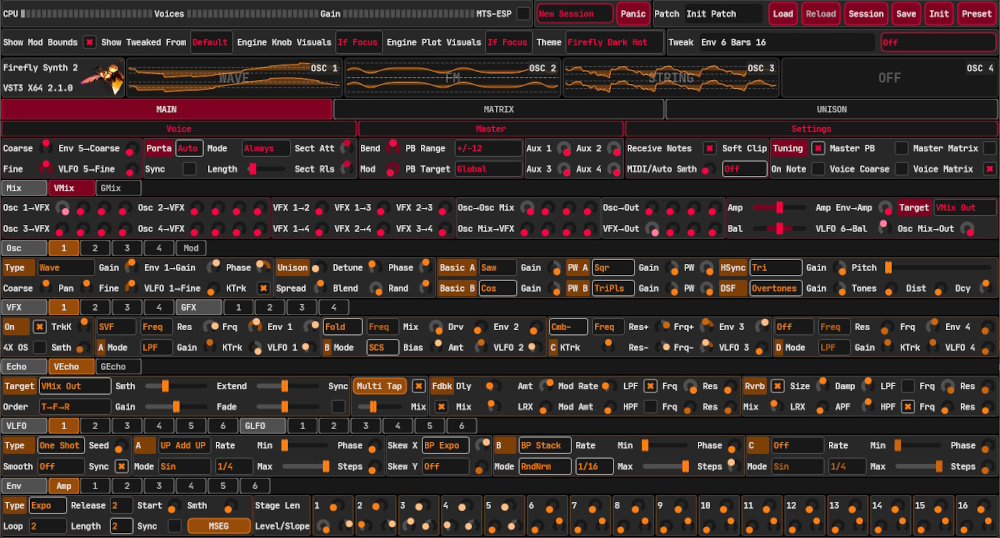Viewport: 1000px width, 538px height.
Task: Open the PB Target Global dropdown
Action: point(488,169)
